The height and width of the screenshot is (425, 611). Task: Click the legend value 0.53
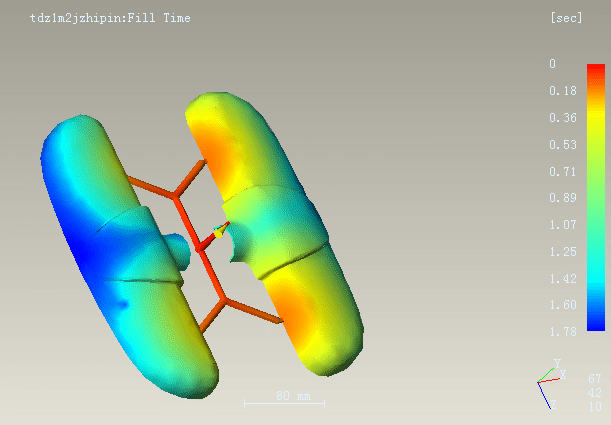563,145
